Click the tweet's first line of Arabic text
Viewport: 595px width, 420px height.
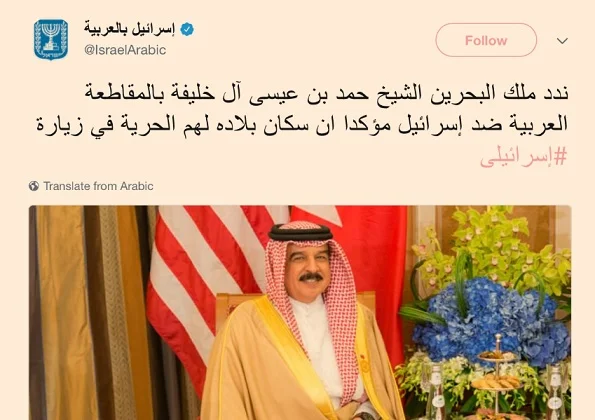(326, 93)
